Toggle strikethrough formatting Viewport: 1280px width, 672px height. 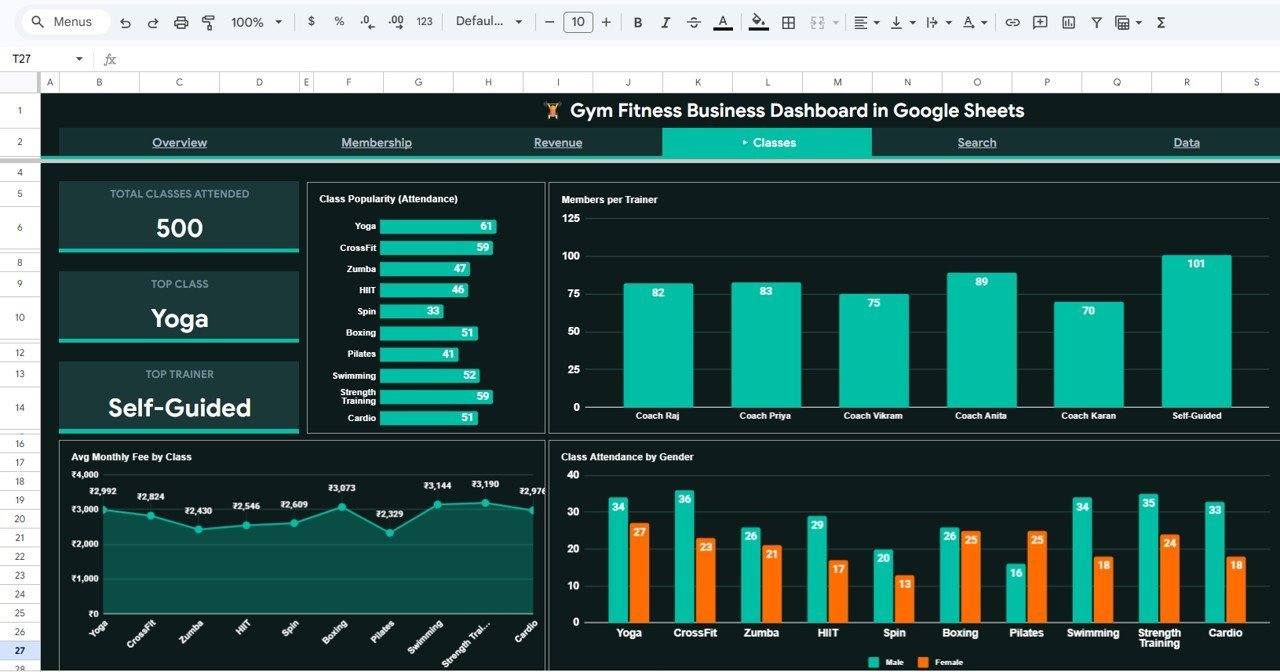coord(694,22)
